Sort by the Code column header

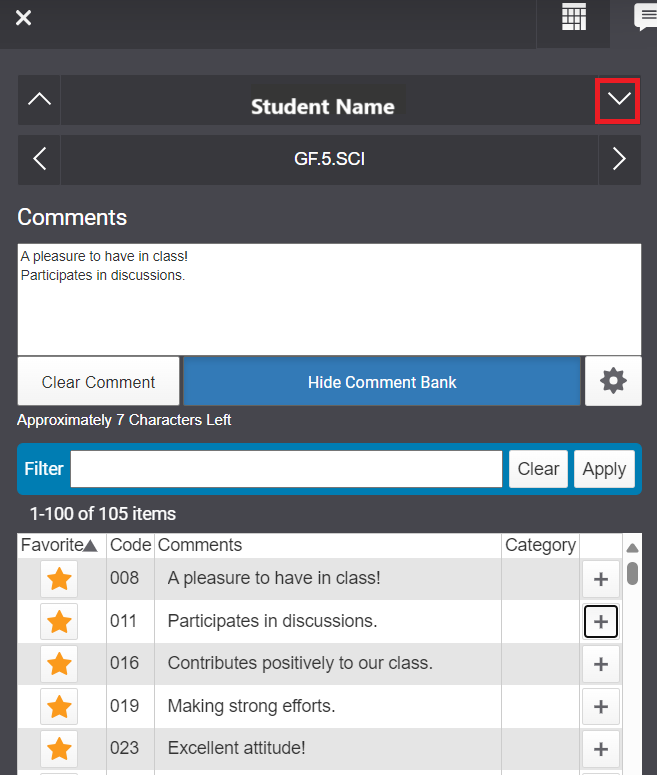pos(130,545)
